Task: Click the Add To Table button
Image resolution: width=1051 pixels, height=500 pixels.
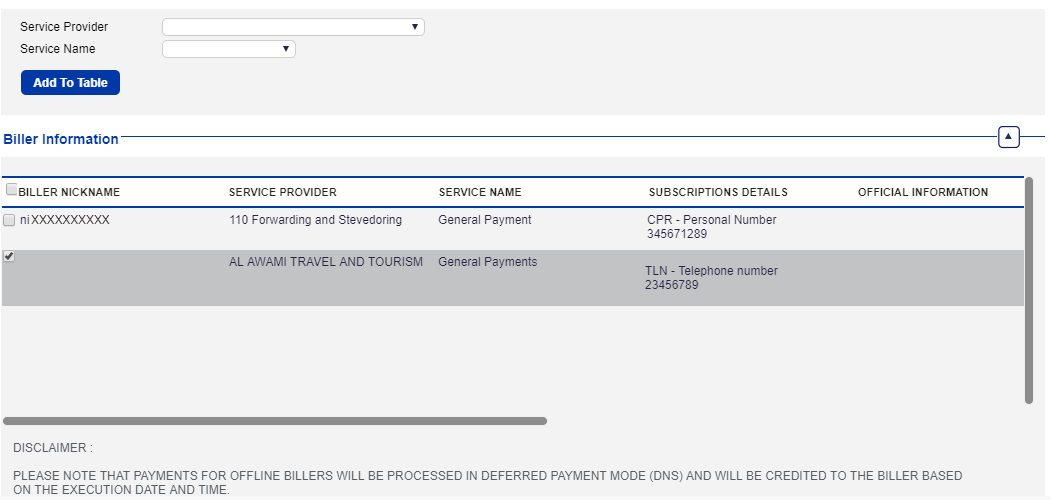Action: [x=70, y=83]
